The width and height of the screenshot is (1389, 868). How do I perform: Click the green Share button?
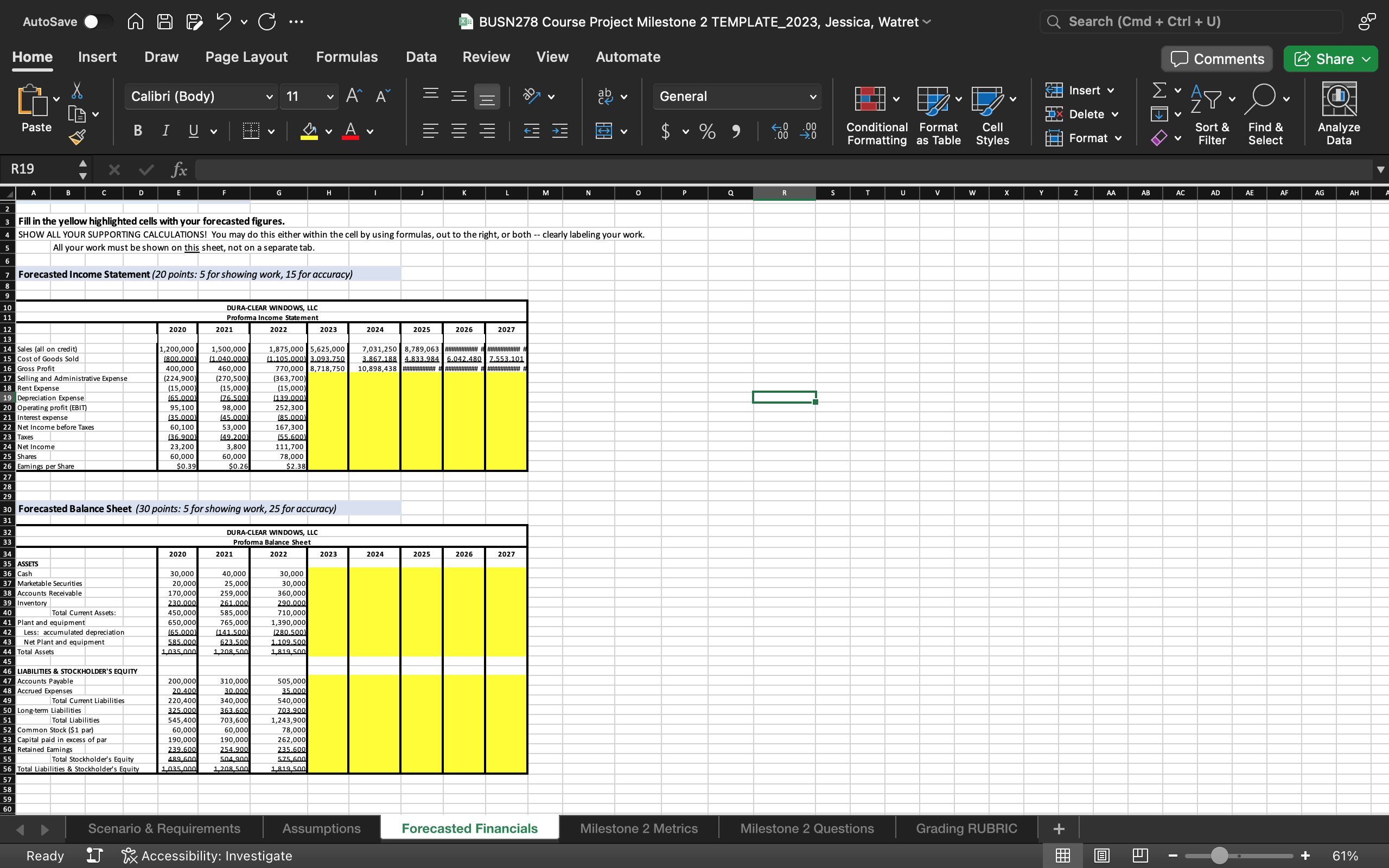(x=1330, y=59)
